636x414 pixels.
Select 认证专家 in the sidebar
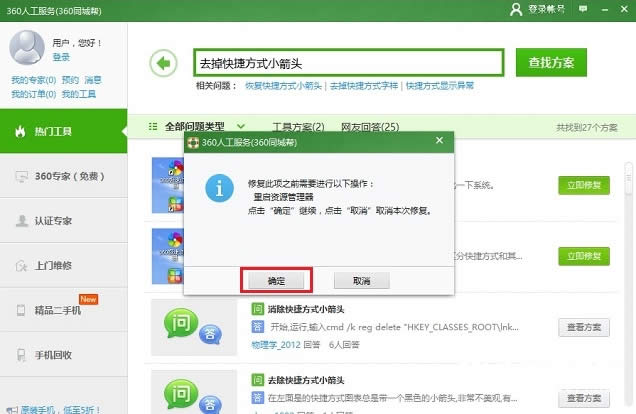pyautogui.click(x=63, y=221)
